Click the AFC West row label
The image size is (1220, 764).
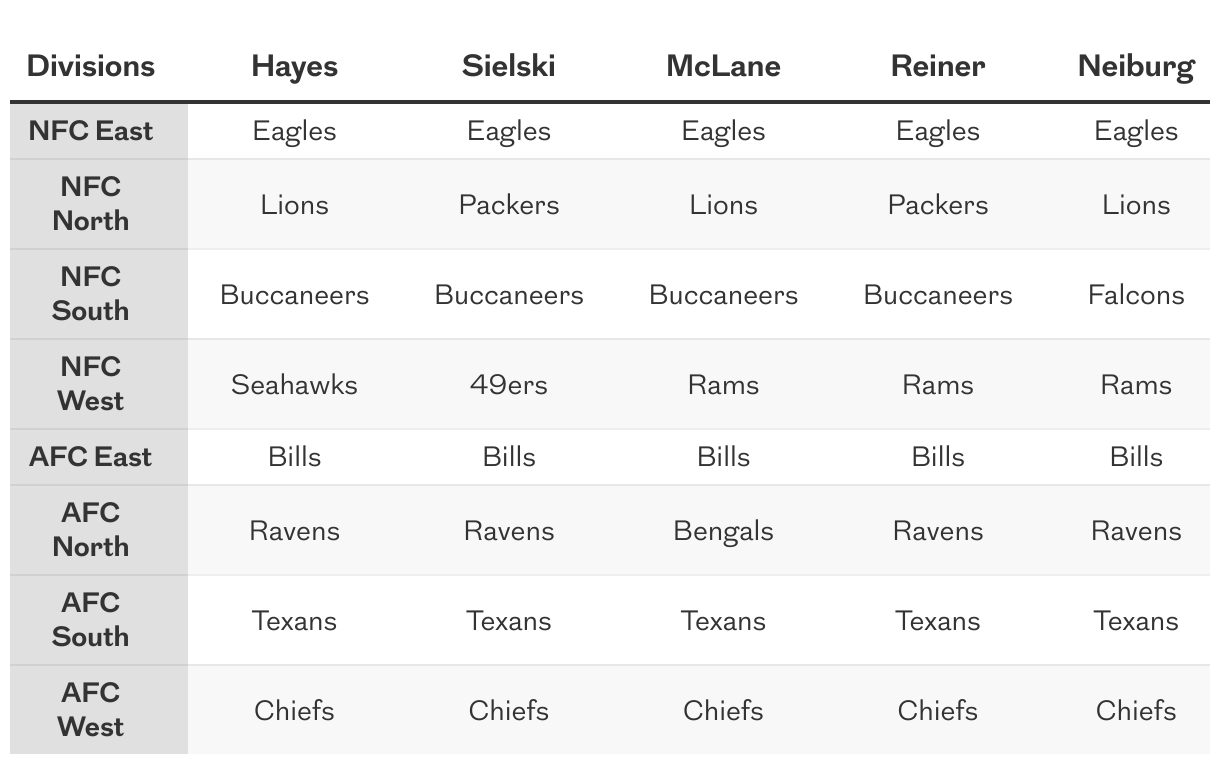click(91, 710)
